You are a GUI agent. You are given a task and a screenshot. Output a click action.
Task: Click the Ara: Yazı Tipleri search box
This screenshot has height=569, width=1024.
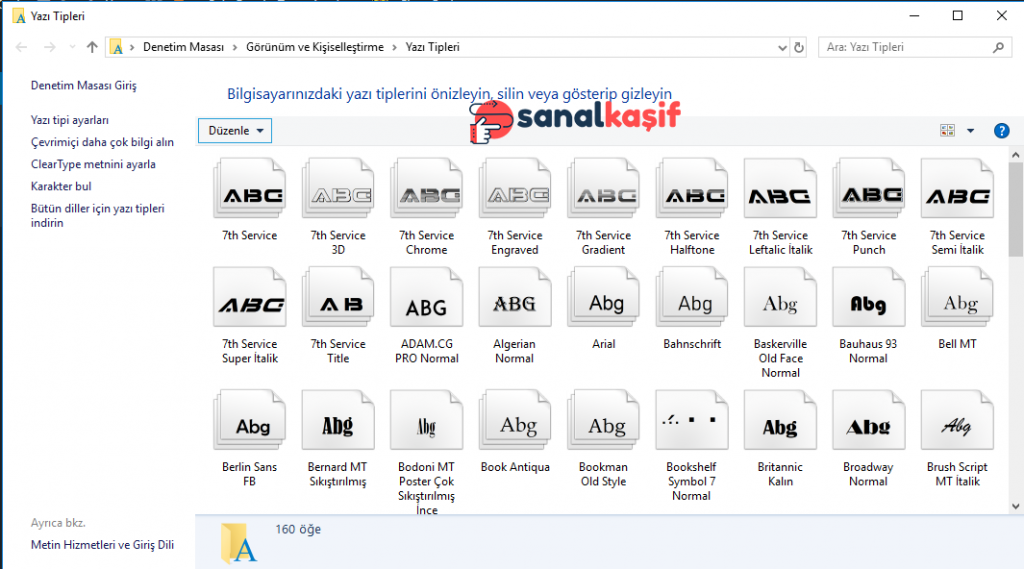pos(905,47)
